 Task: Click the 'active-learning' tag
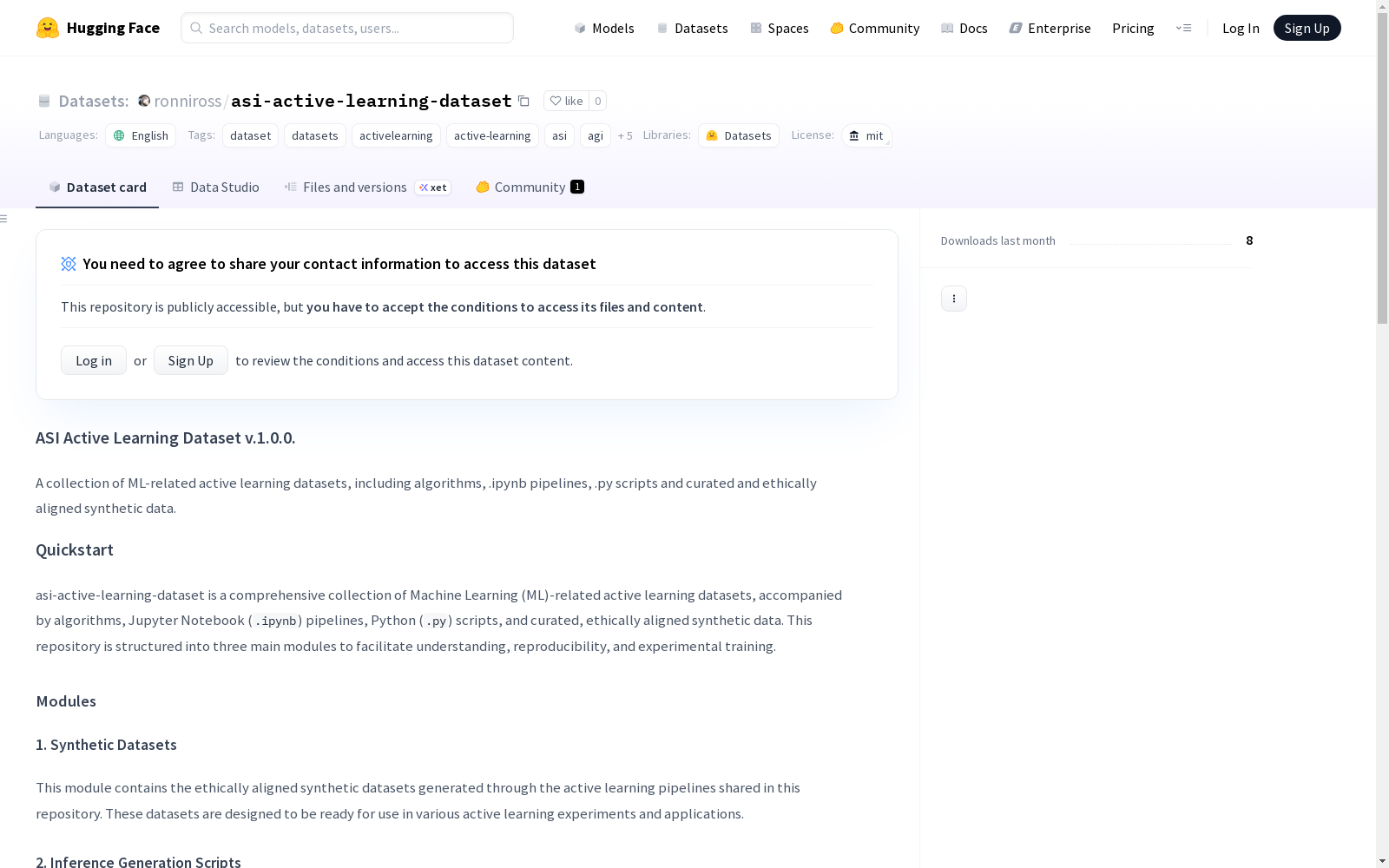pyautogui.click(x=492, y=135)
